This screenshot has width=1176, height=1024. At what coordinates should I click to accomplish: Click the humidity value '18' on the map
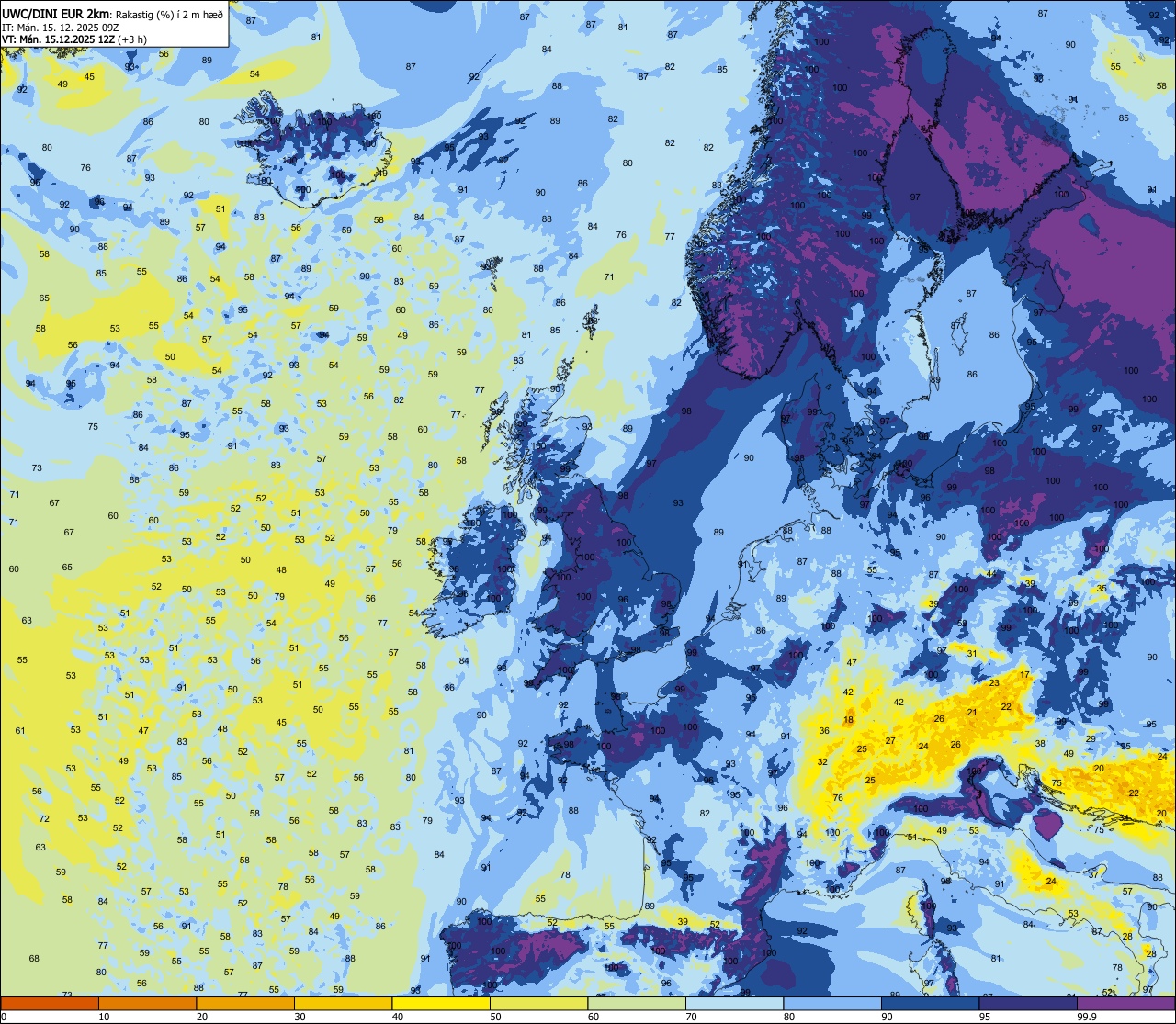click(848, 720)
